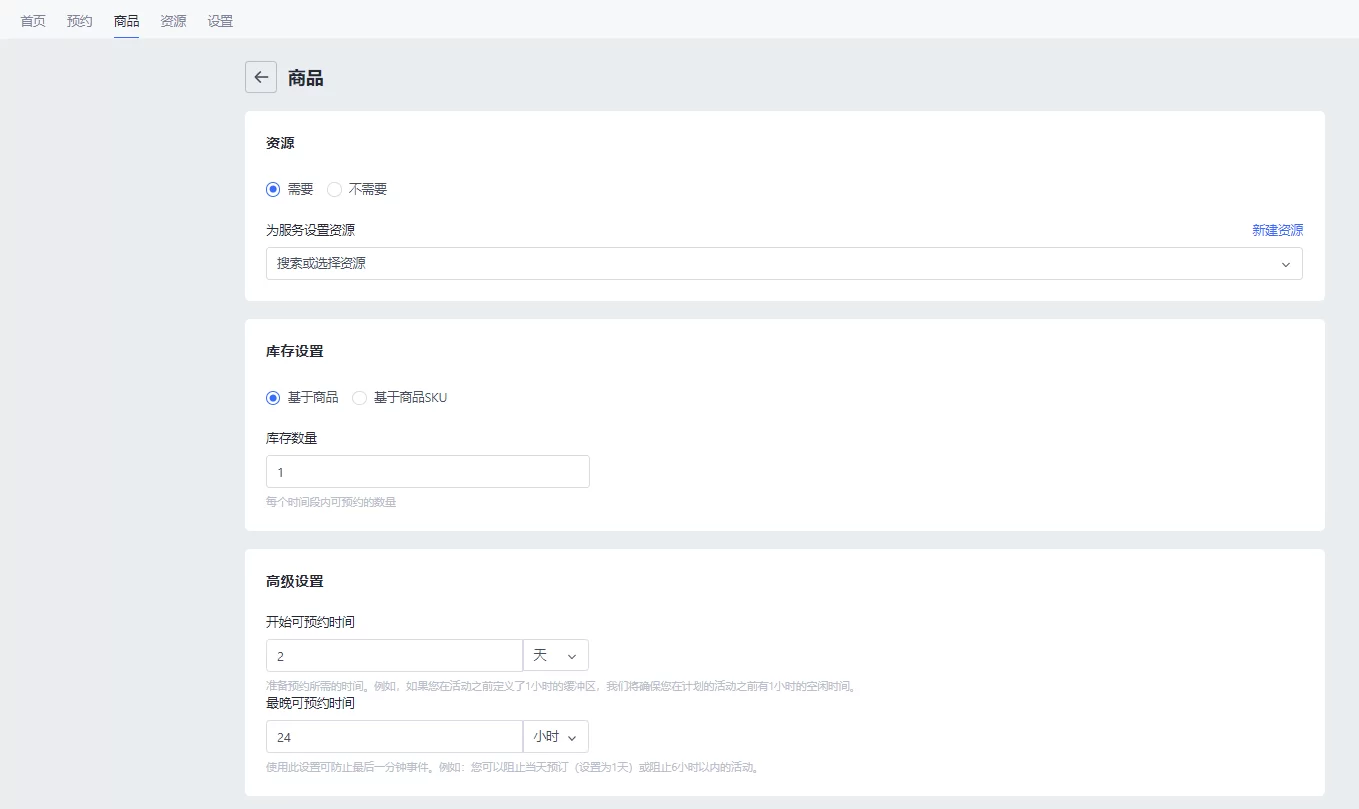Focus the 最晚可预约时间 number field

(394, 736)
